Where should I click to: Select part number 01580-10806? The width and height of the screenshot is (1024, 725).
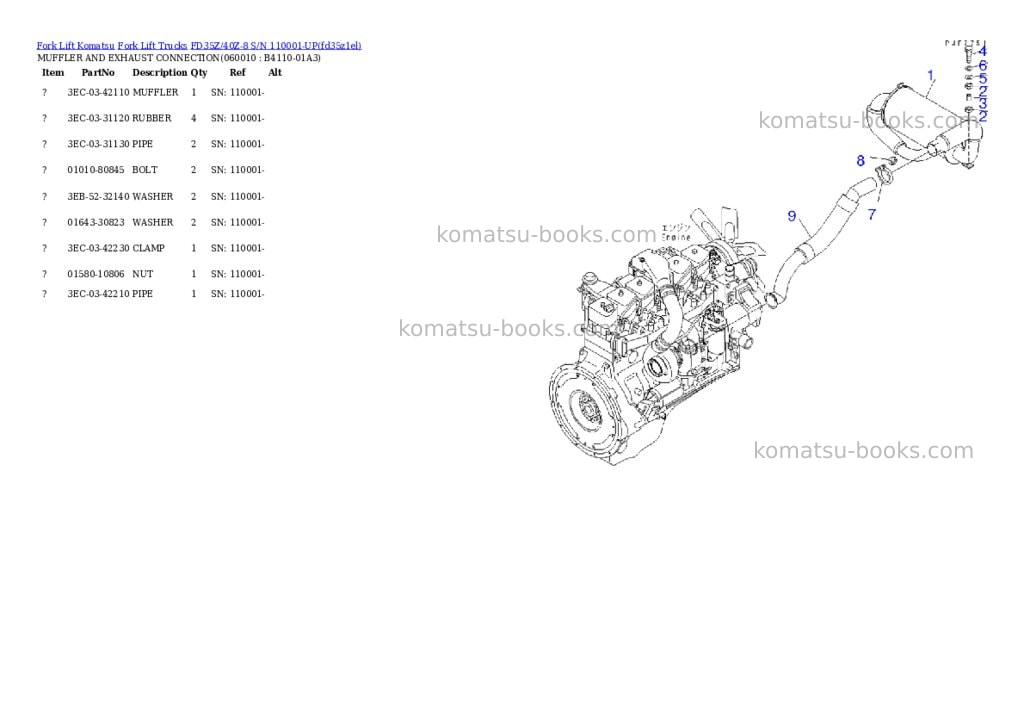(x=95, y=274)
